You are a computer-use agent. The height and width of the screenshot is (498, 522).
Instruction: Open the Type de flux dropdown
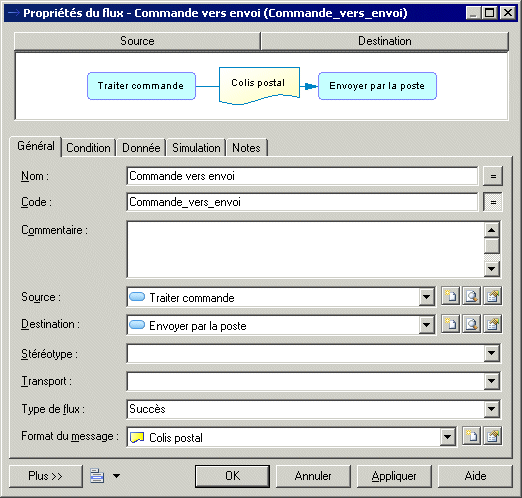click(492, 409)
